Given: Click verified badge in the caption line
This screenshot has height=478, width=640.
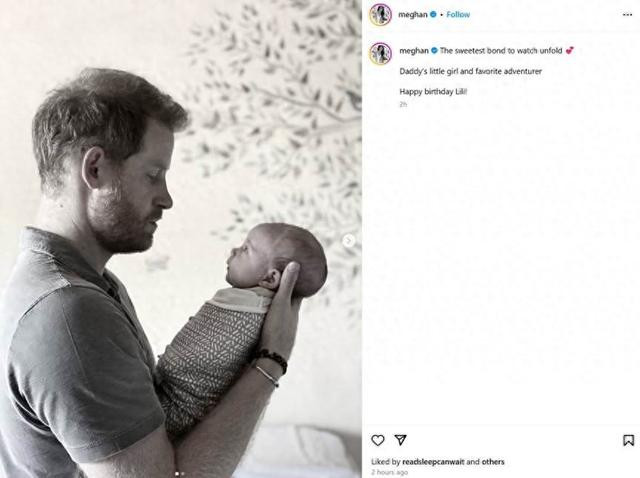Looking at the screenshot, I should (434, 51).
